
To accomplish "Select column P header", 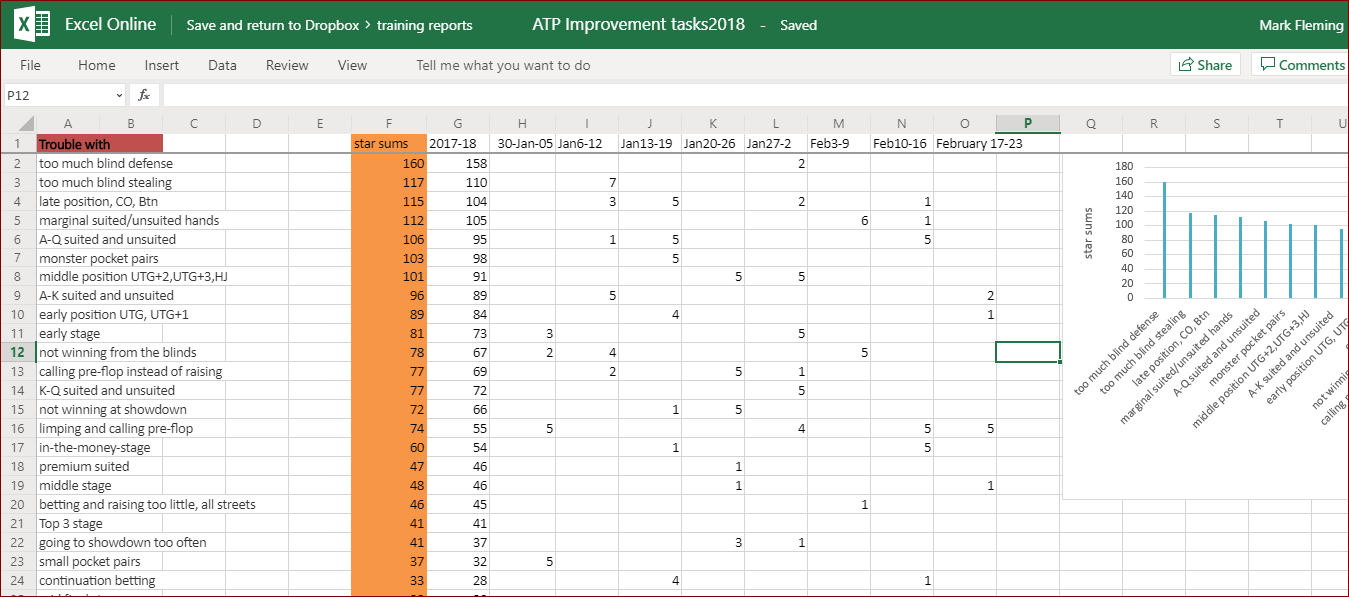I will [x=1028, y=124].
